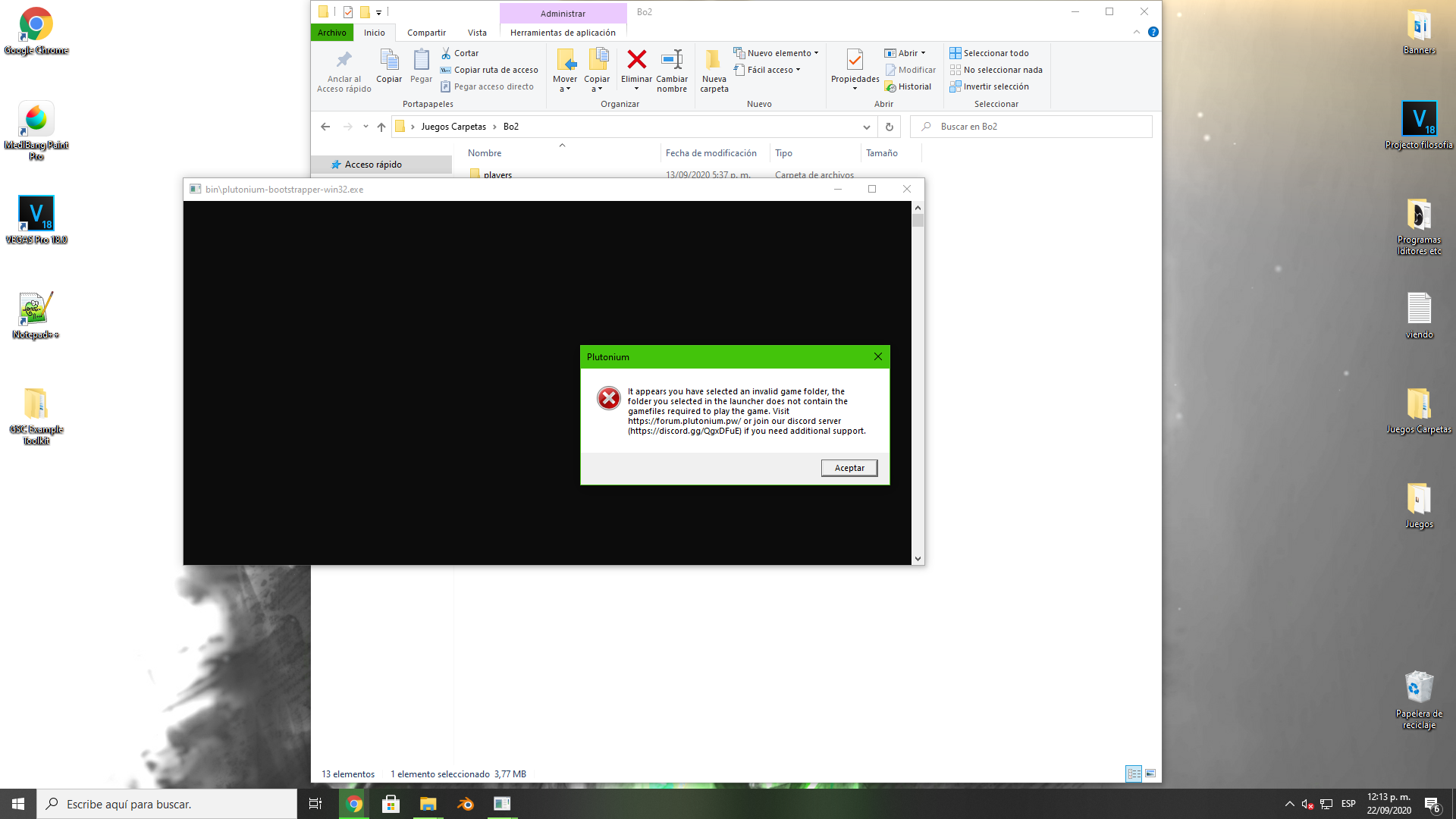Screen dimensions: 1456x819
Task: Close the Plutonium error dialog
Action: pos(877,356)
